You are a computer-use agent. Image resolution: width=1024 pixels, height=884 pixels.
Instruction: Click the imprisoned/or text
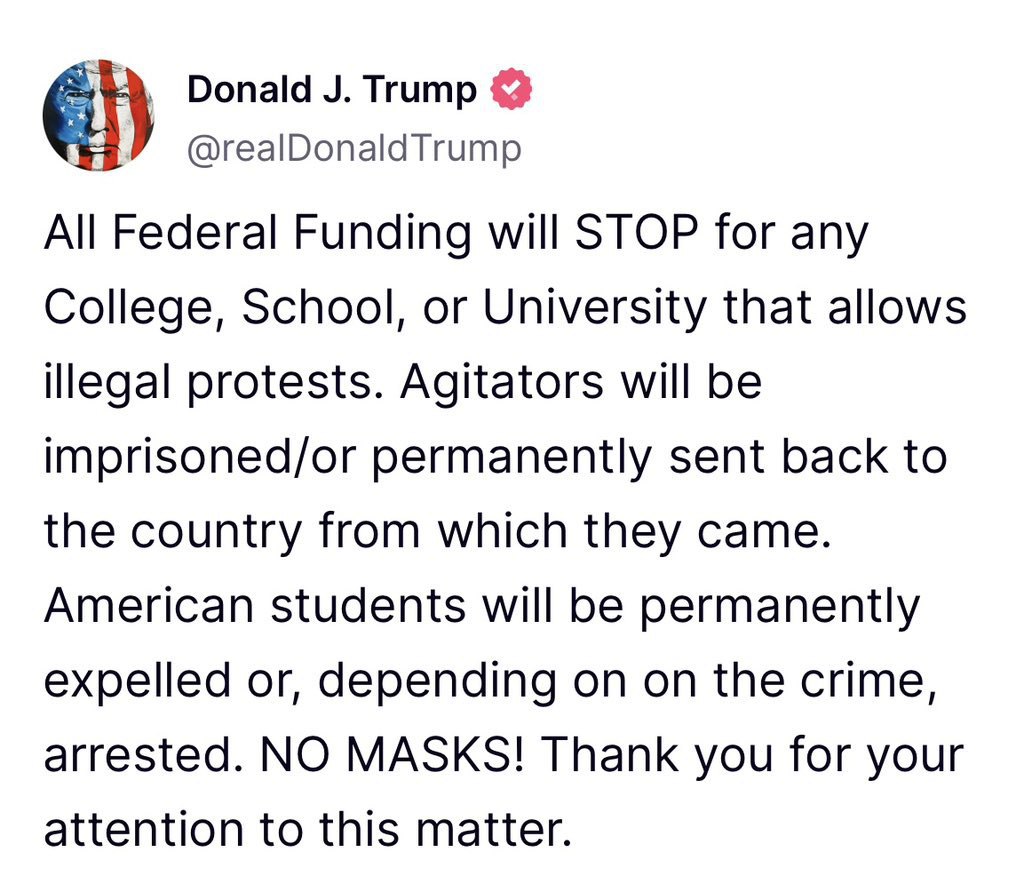pyautogui.click(x=203, y=458)
